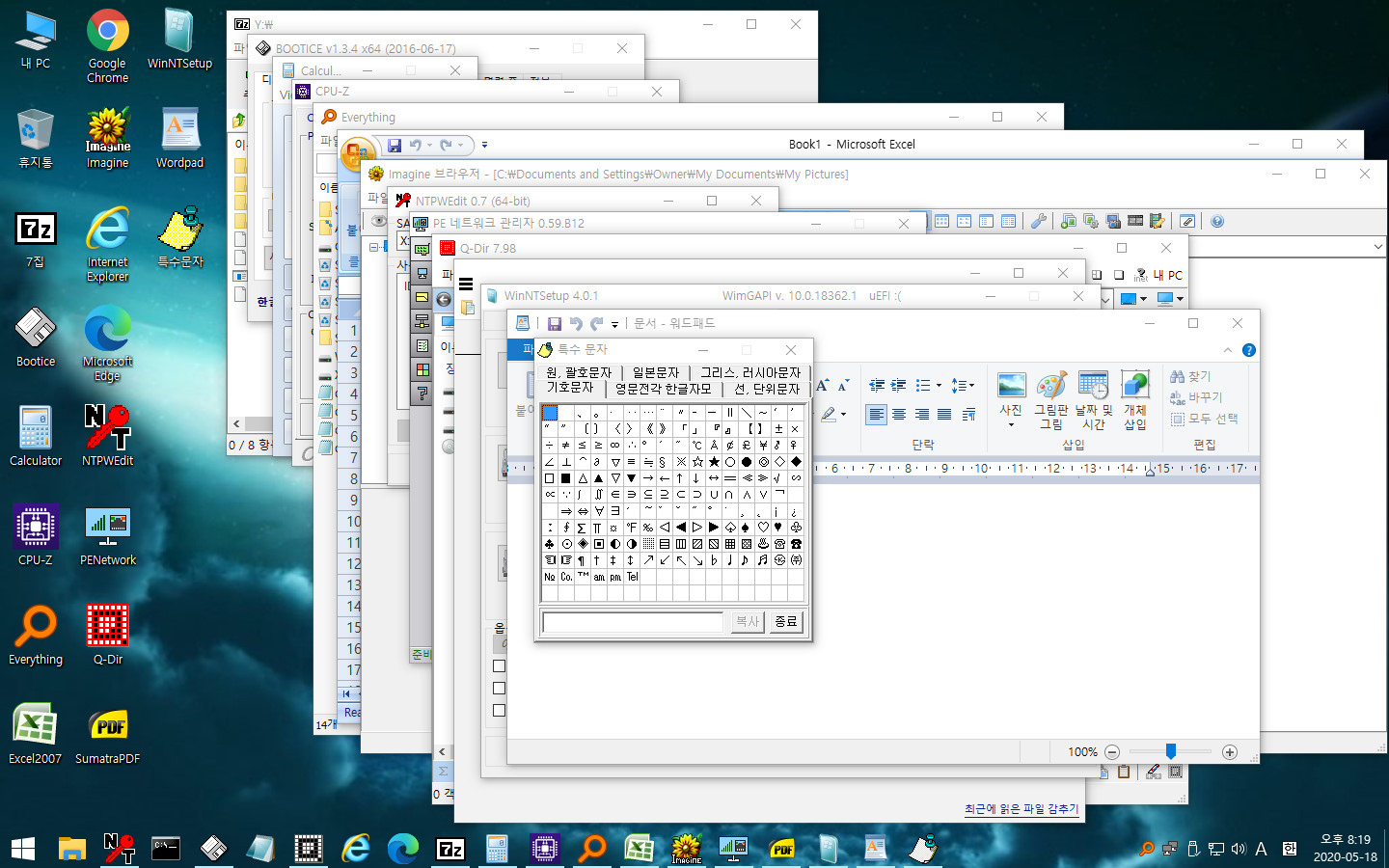Save the workbook in Excel quick access toolbar
The width and height of the screenshot is (1389, 868).
[395, 146]
